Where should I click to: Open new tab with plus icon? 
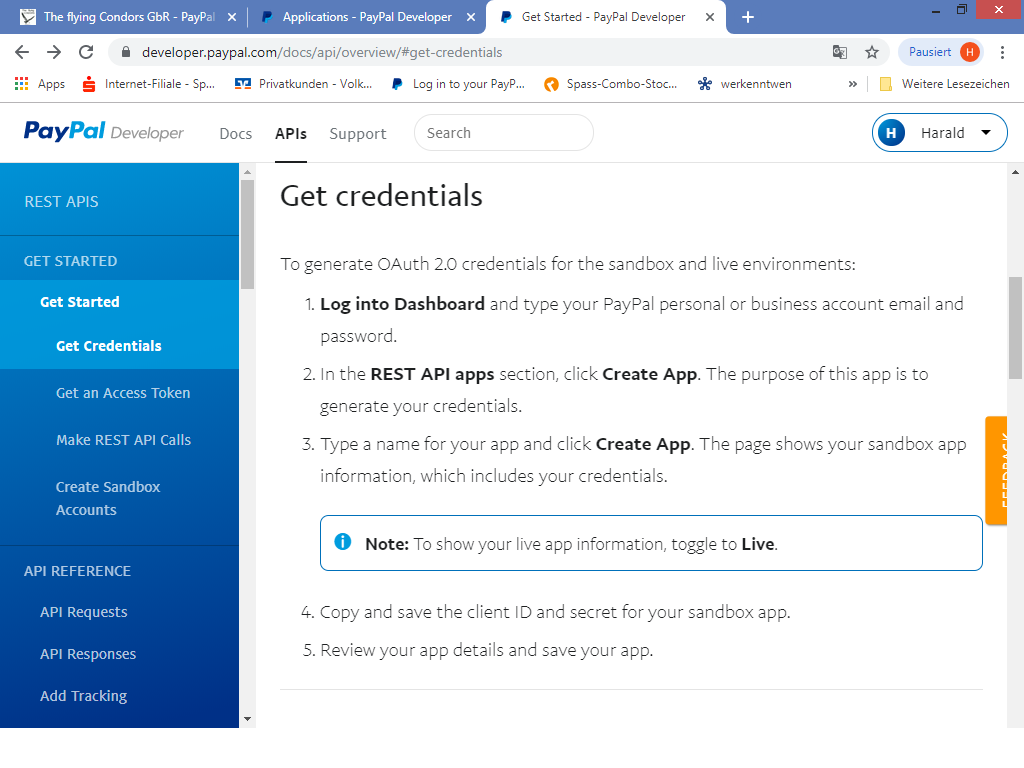747,17
